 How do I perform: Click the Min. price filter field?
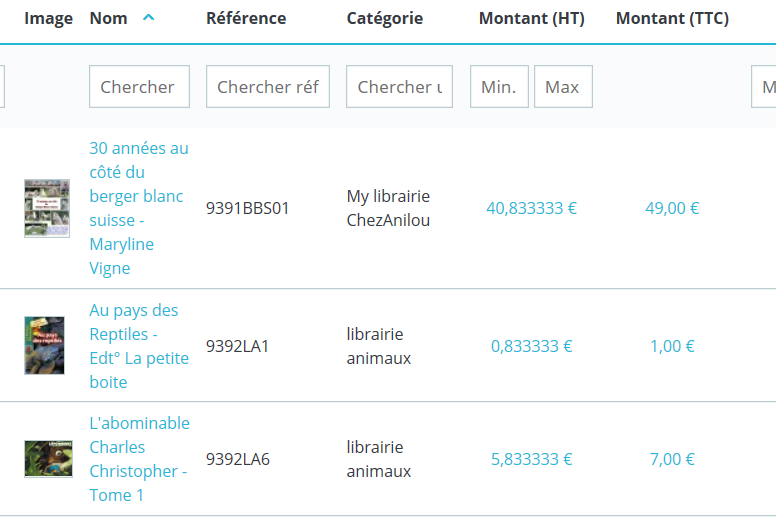point(499,87)
